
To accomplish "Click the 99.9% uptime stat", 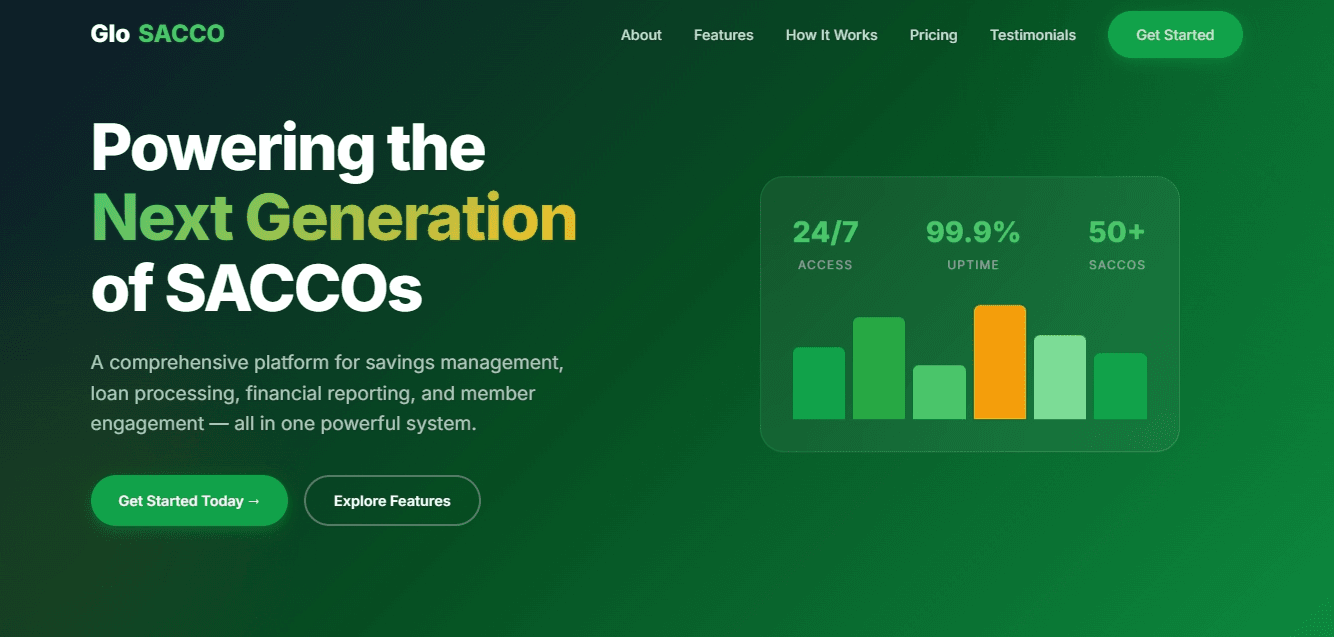I will (x=973, y=244).
